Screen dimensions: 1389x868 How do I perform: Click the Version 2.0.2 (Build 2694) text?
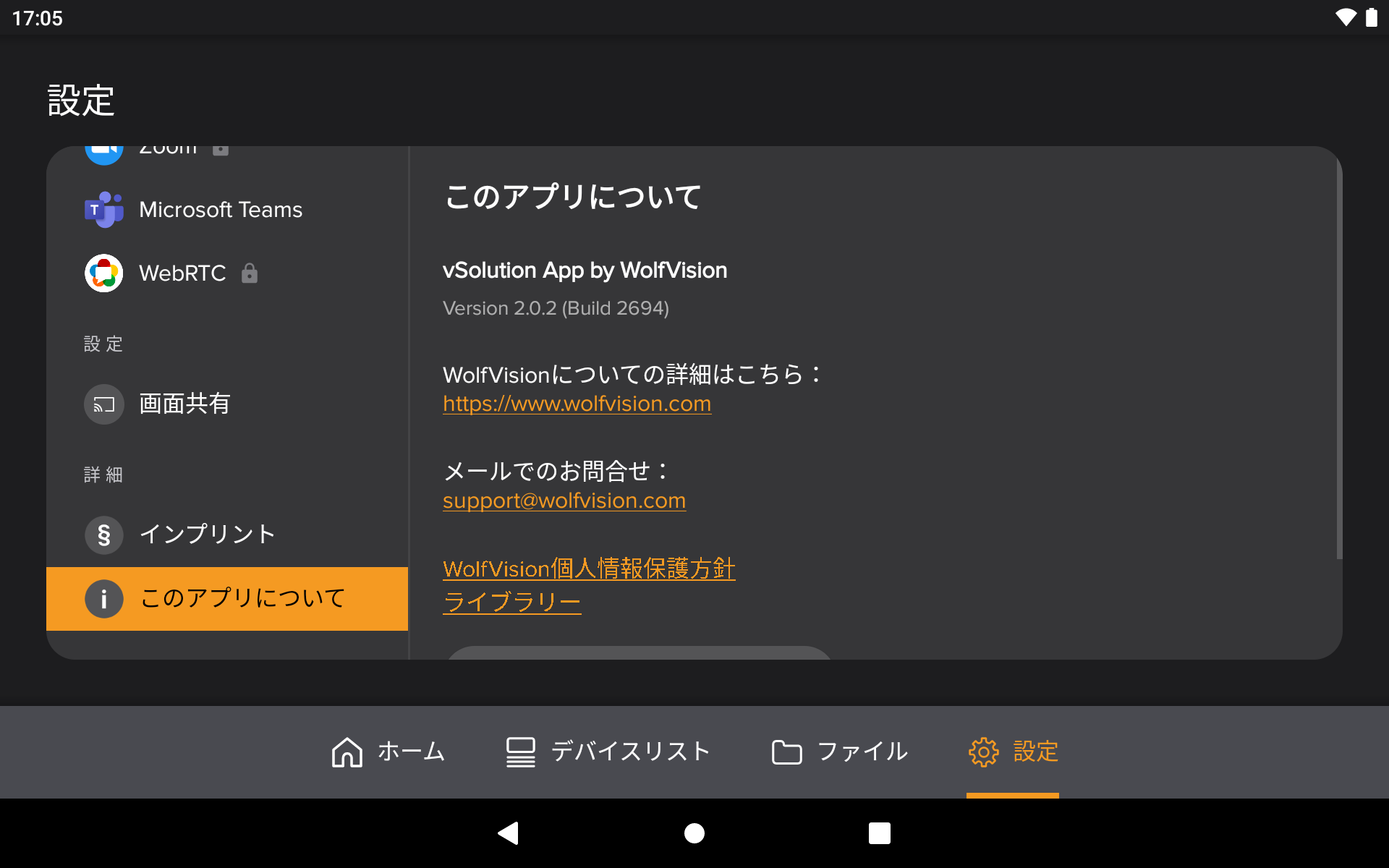click(x=556, y=308)
